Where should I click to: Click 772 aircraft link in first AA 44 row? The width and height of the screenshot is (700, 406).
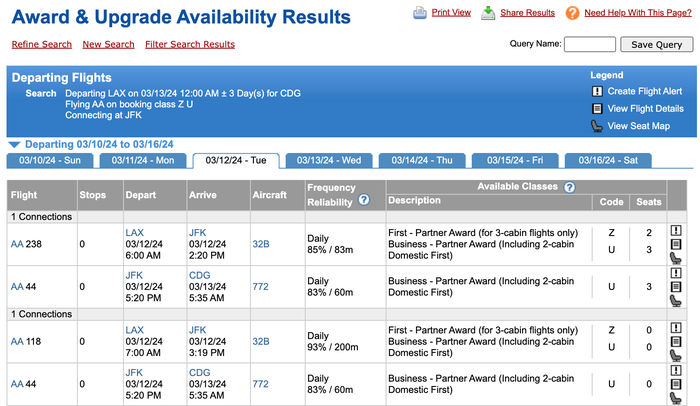point(260,287)
